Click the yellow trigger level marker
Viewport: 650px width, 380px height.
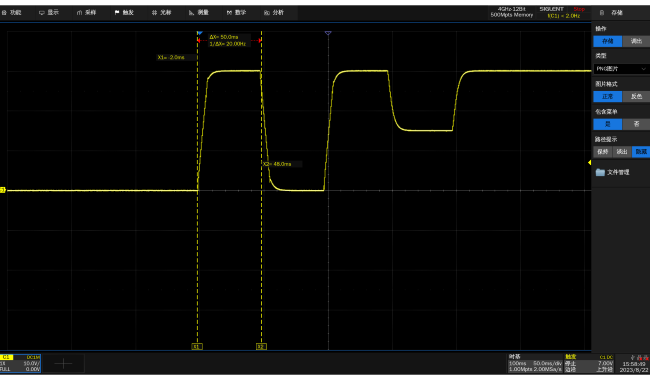click(589, 162)
